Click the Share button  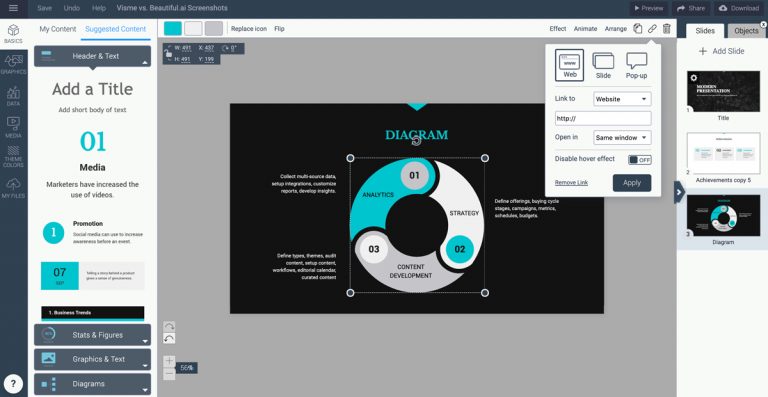tap(691, 8)
